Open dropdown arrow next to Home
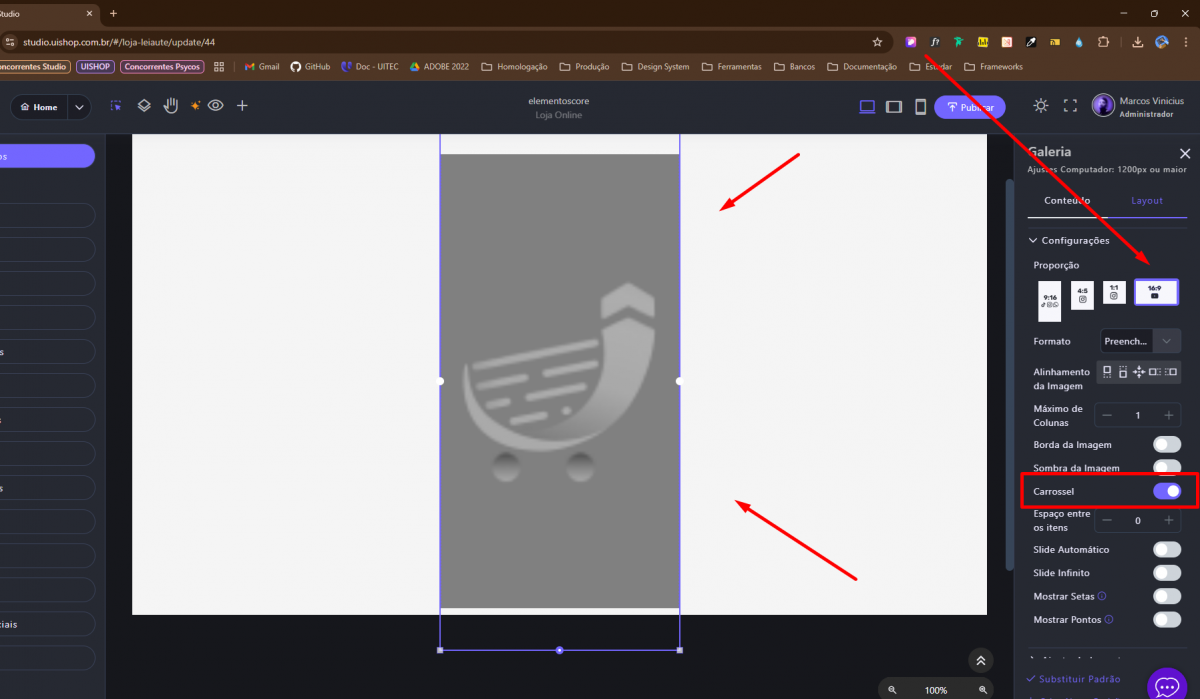Screen dimensions: 1200x699 pos(79,107)
